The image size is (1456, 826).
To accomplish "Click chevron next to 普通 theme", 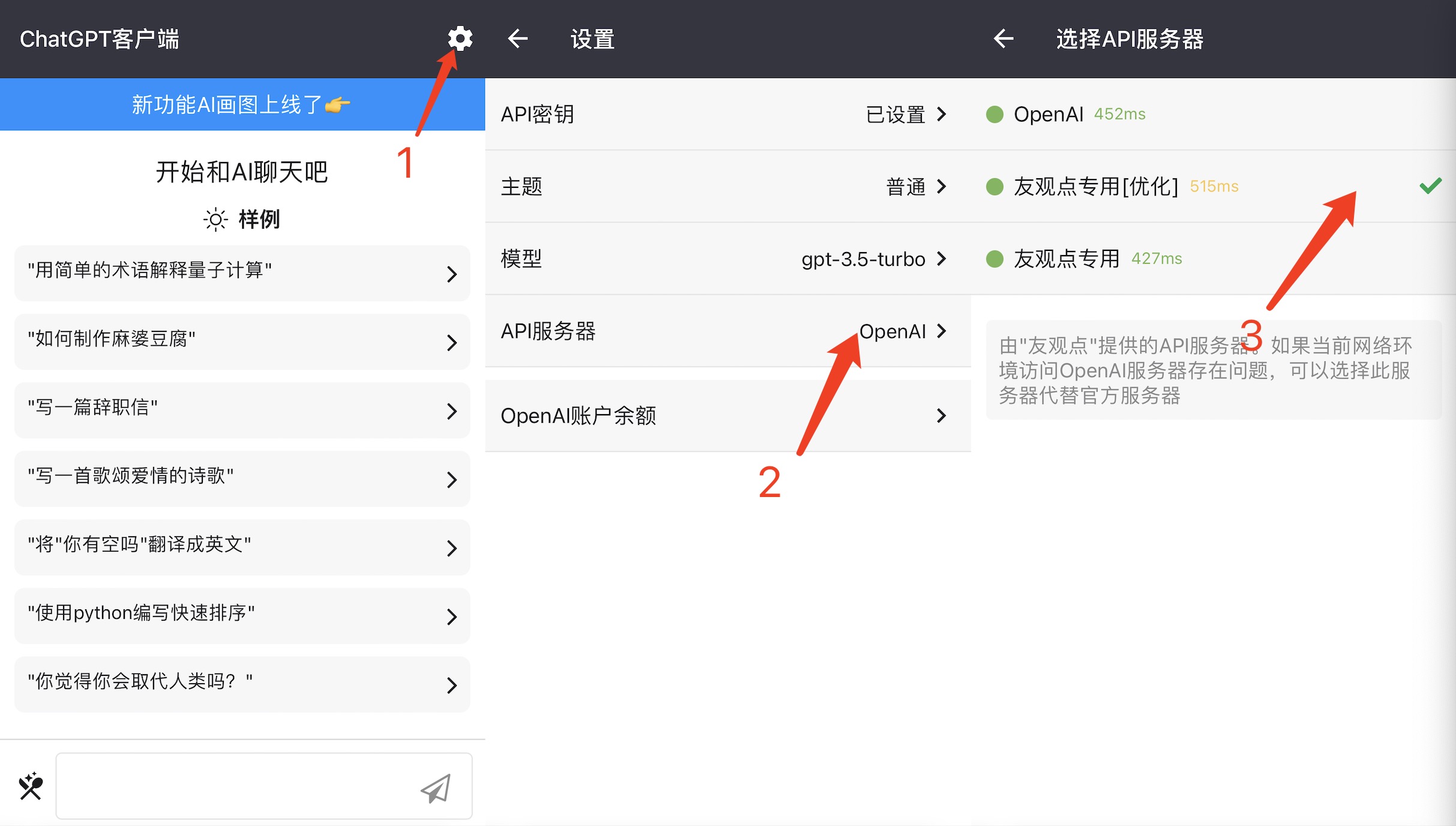I will pyautogui.click(x=942, y=187).
